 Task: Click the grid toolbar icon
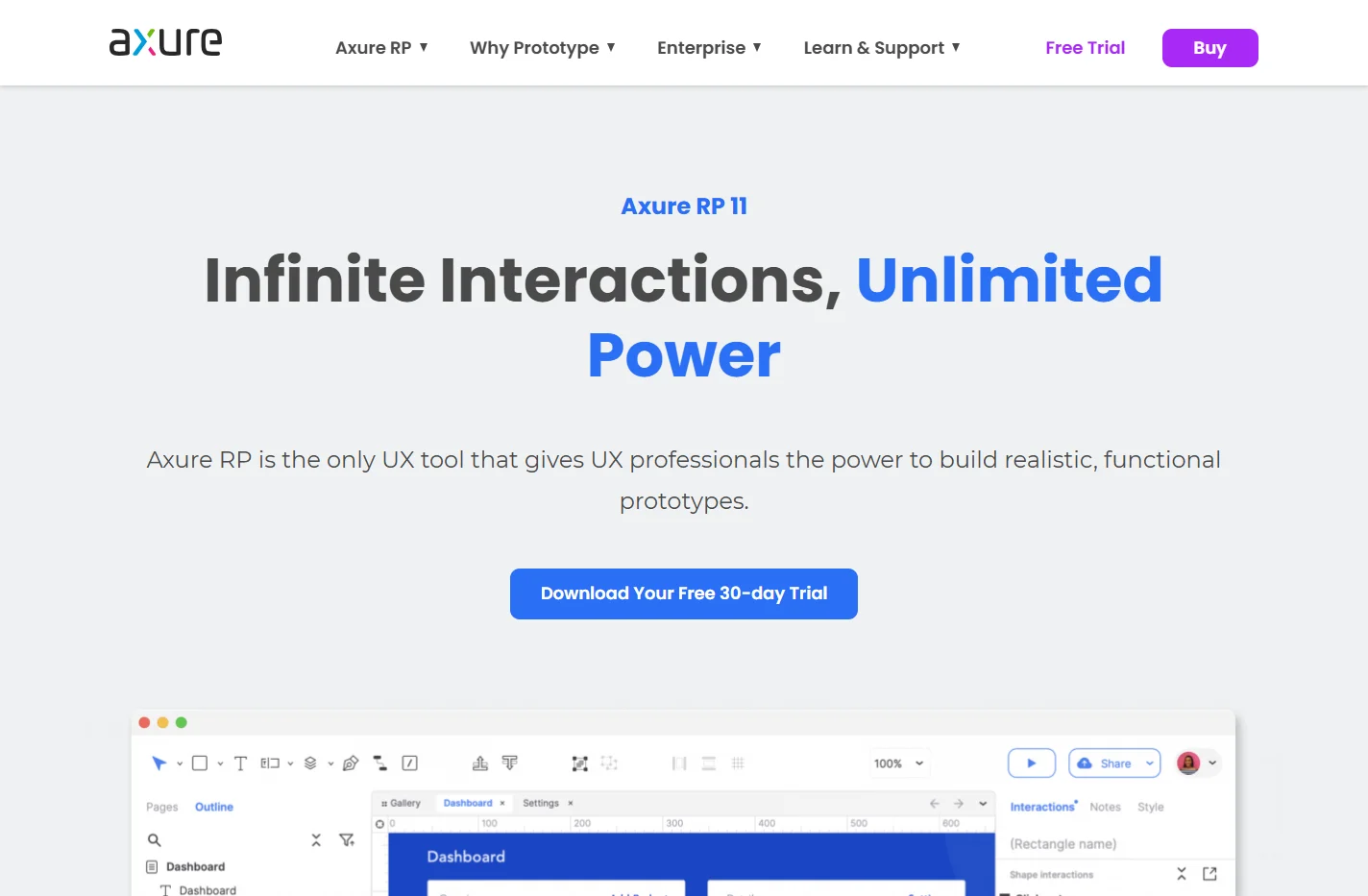click(x=738, y=763)
